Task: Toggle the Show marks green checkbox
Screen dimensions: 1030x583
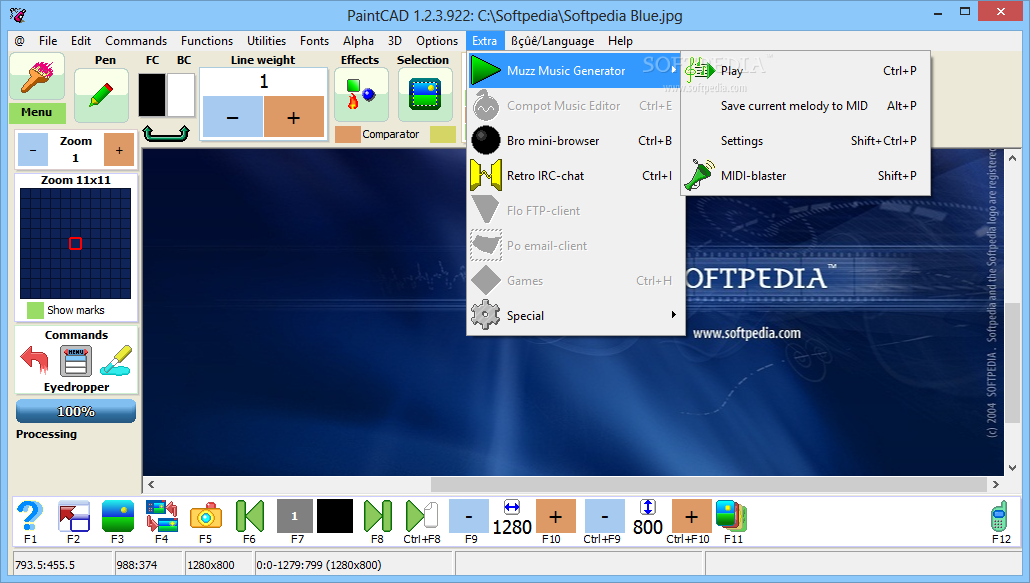Action: pos(35,310)
